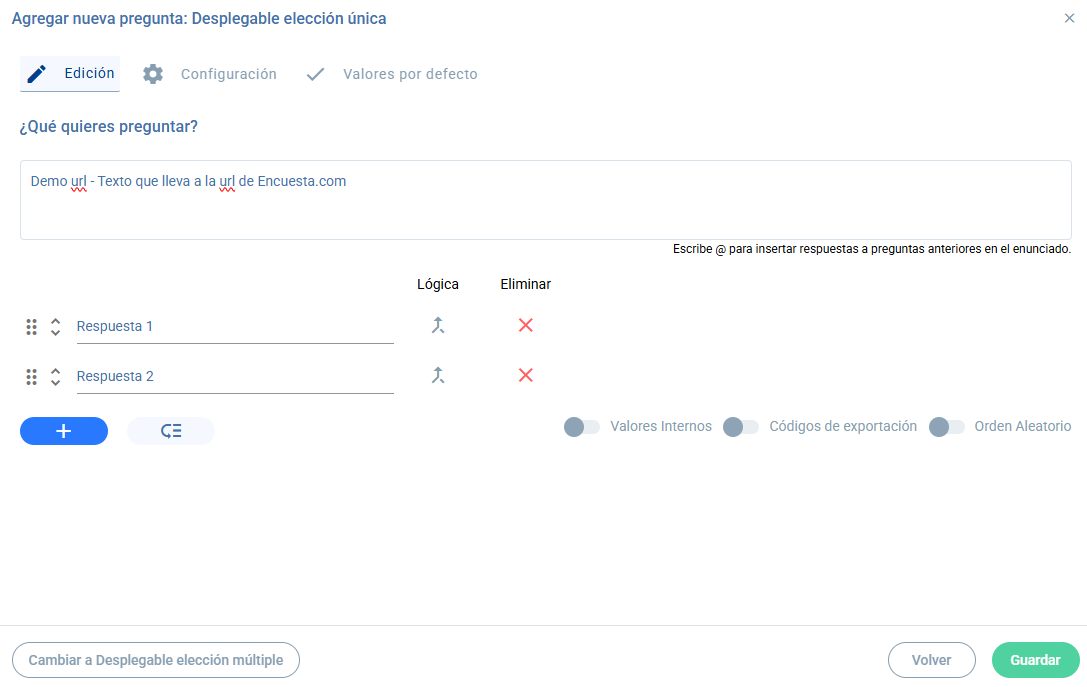Enable the Valores Internos toggle

tap(582, 426)
